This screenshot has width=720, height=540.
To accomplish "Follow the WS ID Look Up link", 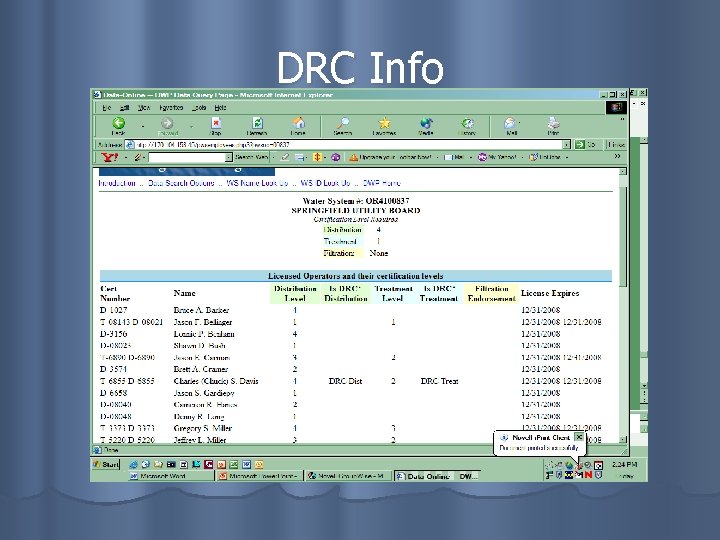I will pyautogui.click(x=326, y=183).
